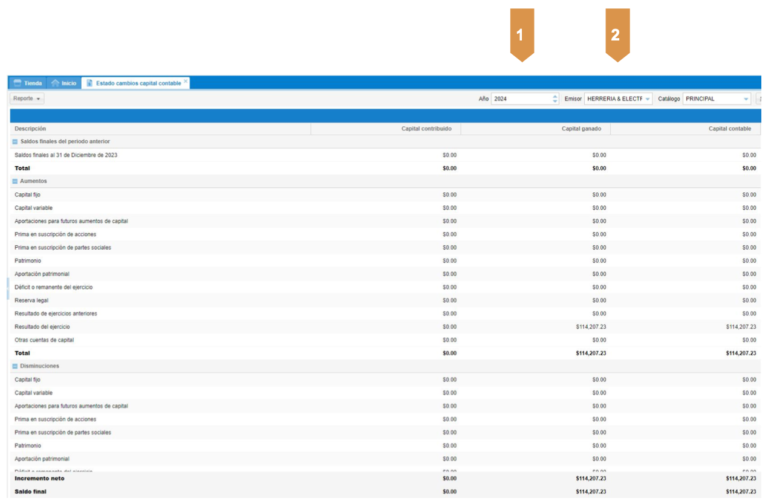Open the Catálogo PRINCIPAL dropdown
768x504 pixels.
717,99
